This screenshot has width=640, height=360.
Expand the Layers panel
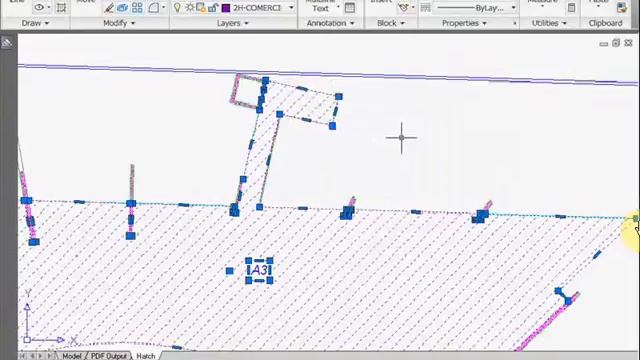pos(232,23)
